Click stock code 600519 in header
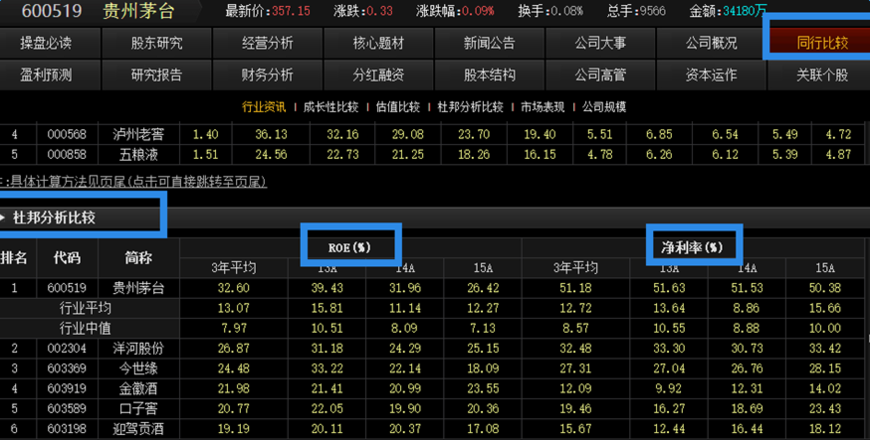Viewport: 870px width, 440px height. 52,11
